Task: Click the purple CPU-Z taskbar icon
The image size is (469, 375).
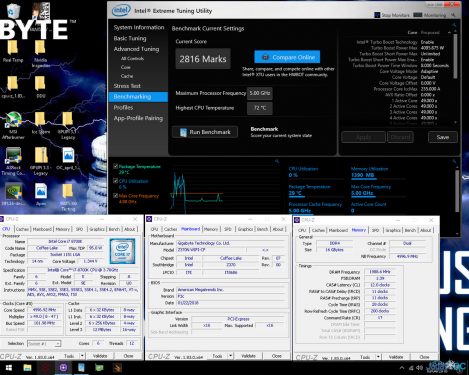Action: (x=63, y=368)
